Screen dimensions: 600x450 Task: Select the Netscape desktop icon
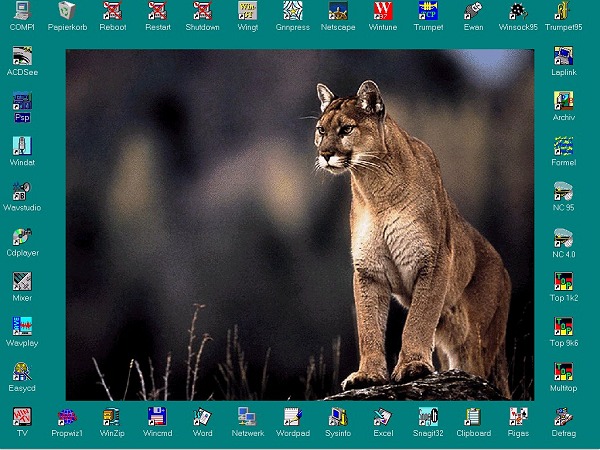[338, 11]
